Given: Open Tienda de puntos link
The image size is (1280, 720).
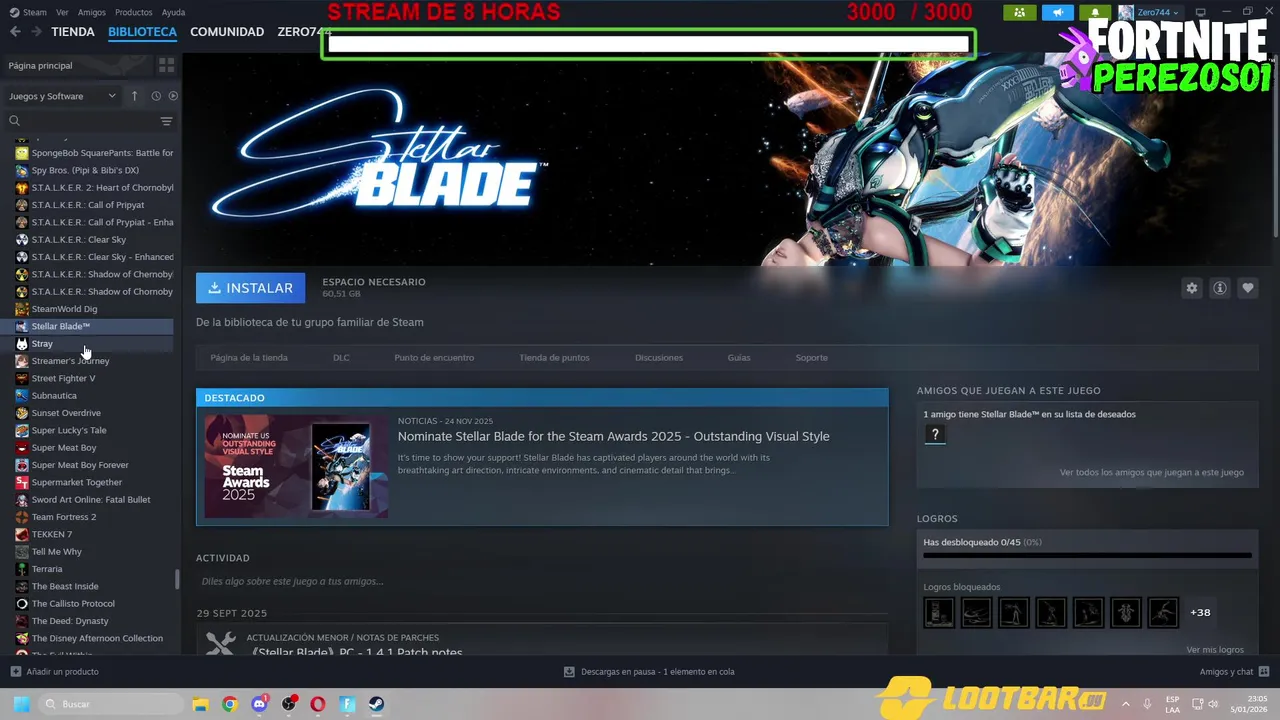Looking at the screenshot, I should coord(554,357).
